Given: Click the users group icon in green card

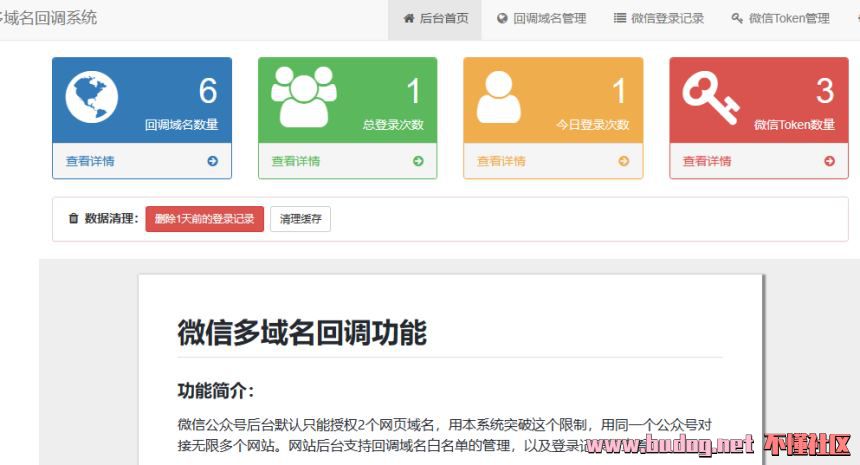Looking at the screenshot, I should coord(303,97).
